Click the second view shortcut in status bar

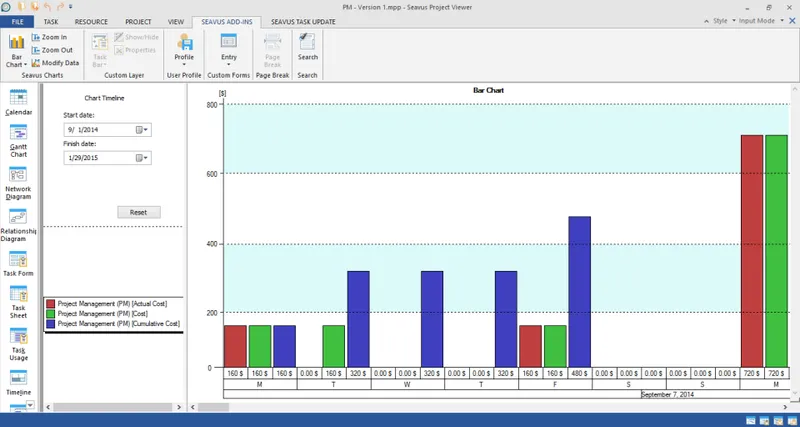coord(764,420)
